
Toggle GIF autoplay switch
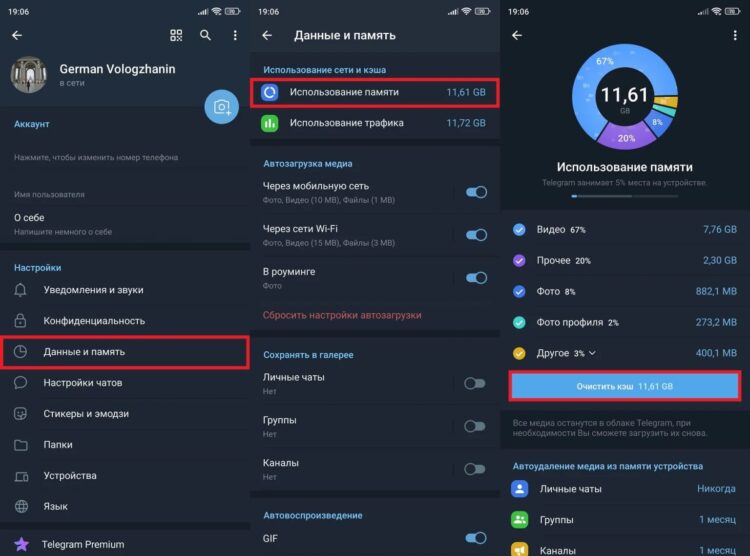point(476,538)
